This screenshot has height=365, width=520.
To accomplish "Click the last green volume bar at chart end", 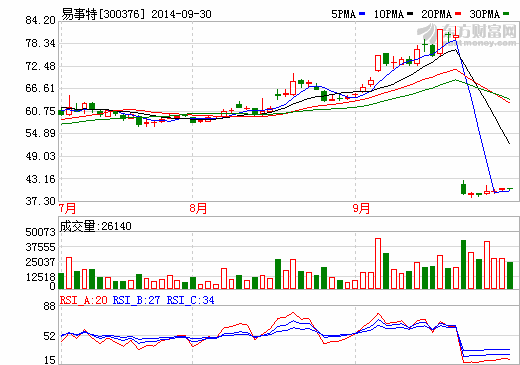I will [510, 276].
